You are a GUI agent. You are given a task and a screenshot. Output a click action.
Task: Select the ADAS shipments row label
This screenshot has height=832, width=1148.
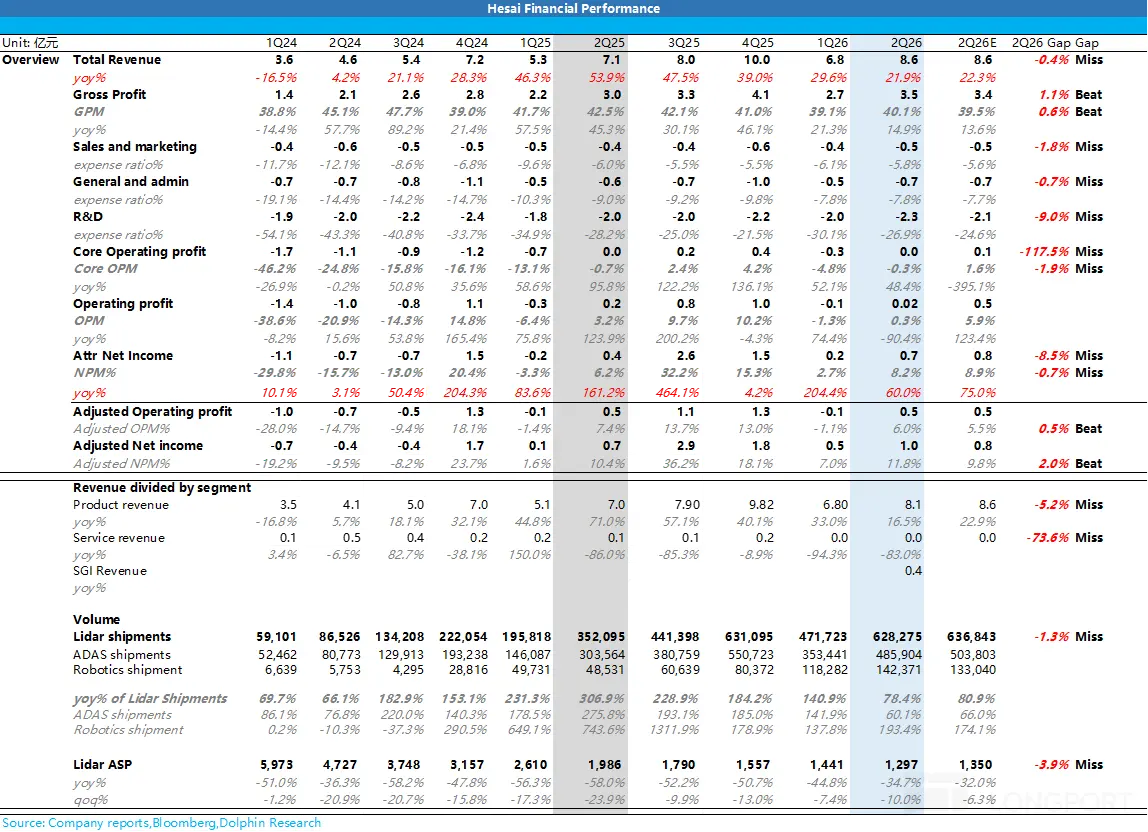click(x=122, y=655)
